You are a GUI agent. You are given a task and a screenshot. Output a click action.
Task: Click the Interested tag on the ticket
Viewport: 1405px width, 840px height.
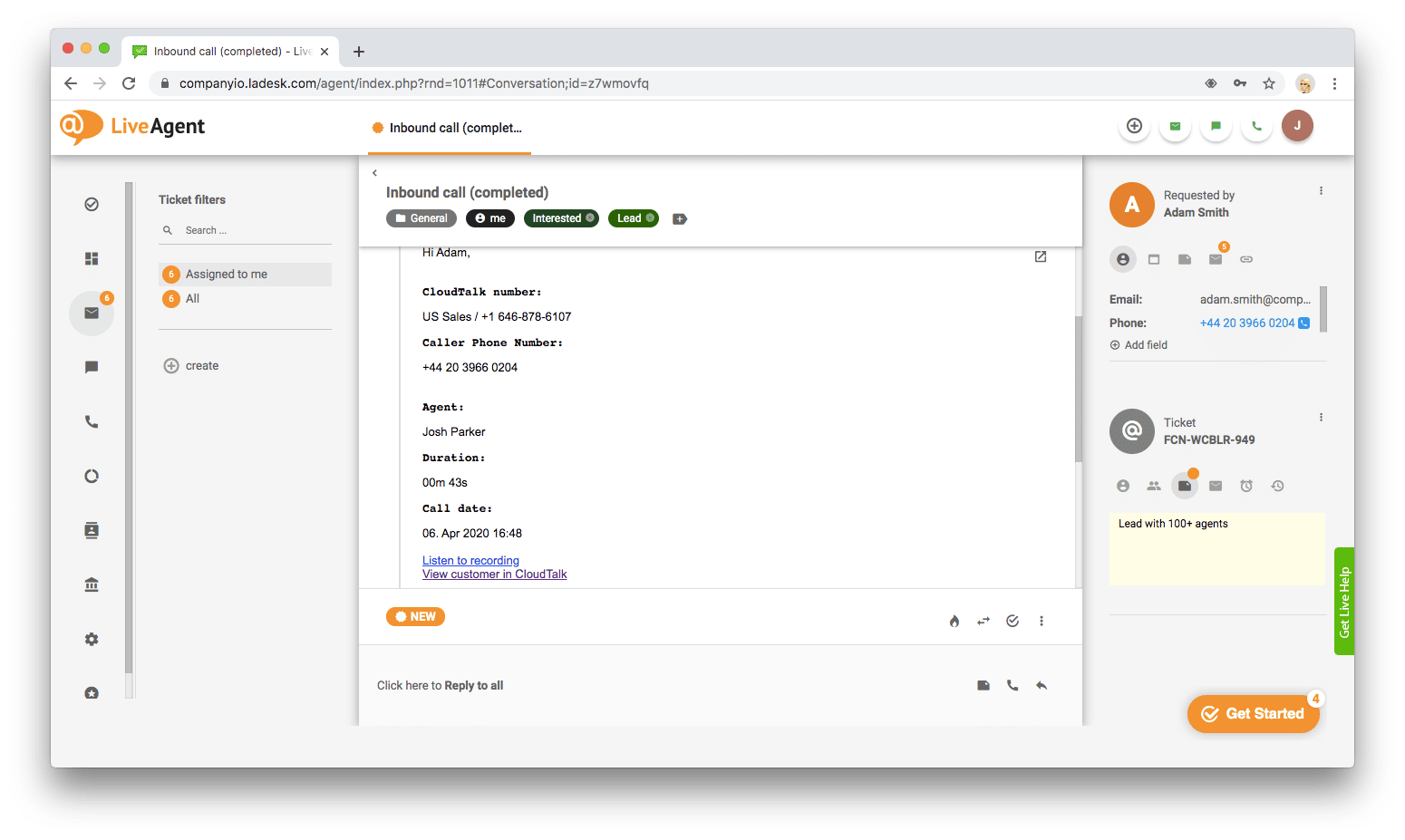(x=560, y=217)
